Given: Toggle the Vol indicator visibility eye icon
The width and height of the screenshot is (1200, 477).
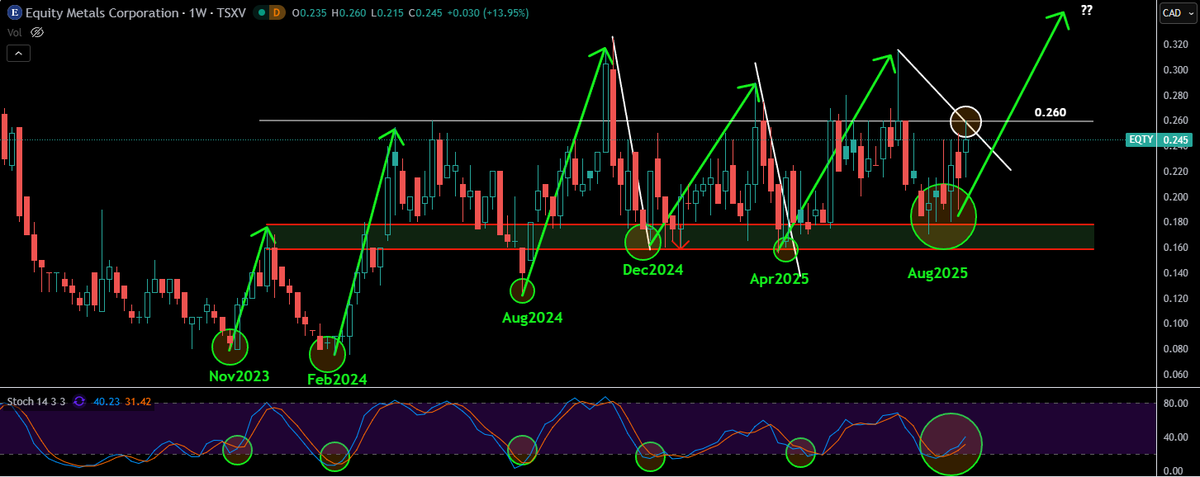Looking at the screenshot, I should 37,32.
